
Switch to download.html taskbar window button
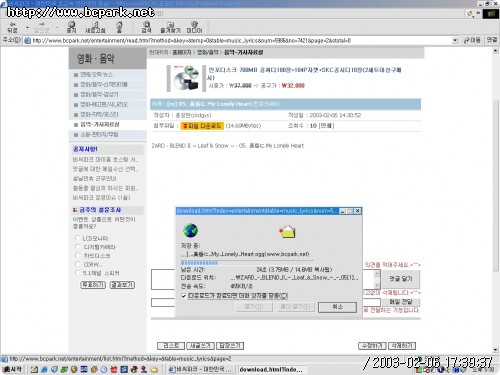point(271,370)
